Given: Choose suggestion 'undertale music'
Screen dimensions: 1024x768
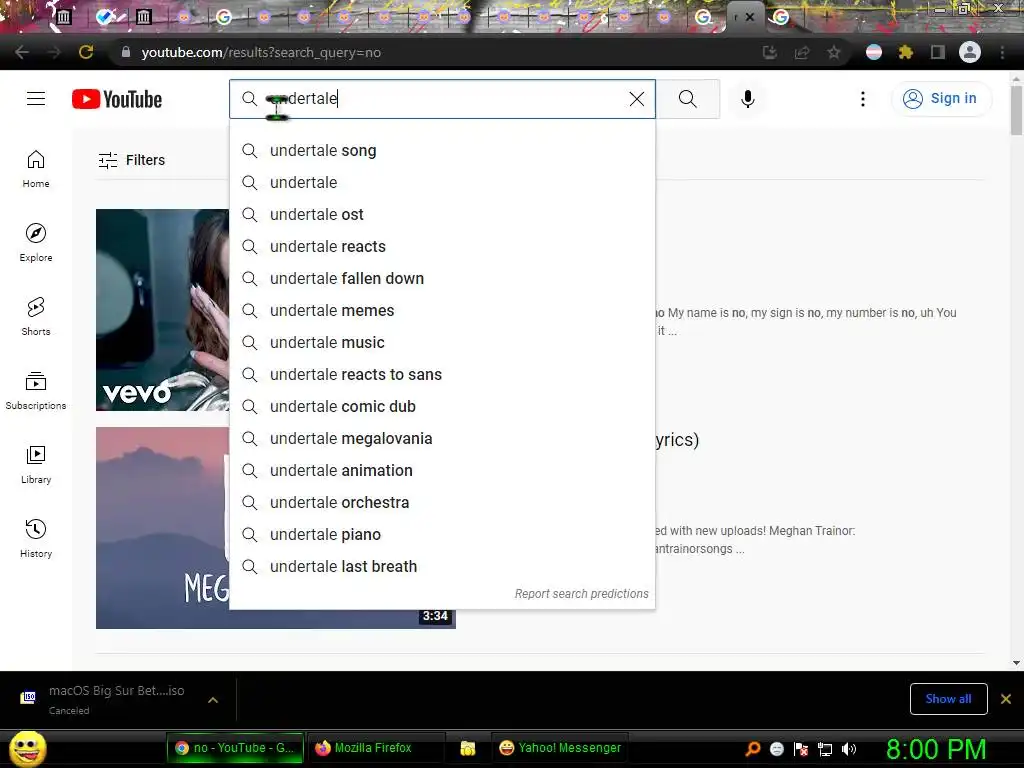Looking at the screenshot, I should [442, 343].
